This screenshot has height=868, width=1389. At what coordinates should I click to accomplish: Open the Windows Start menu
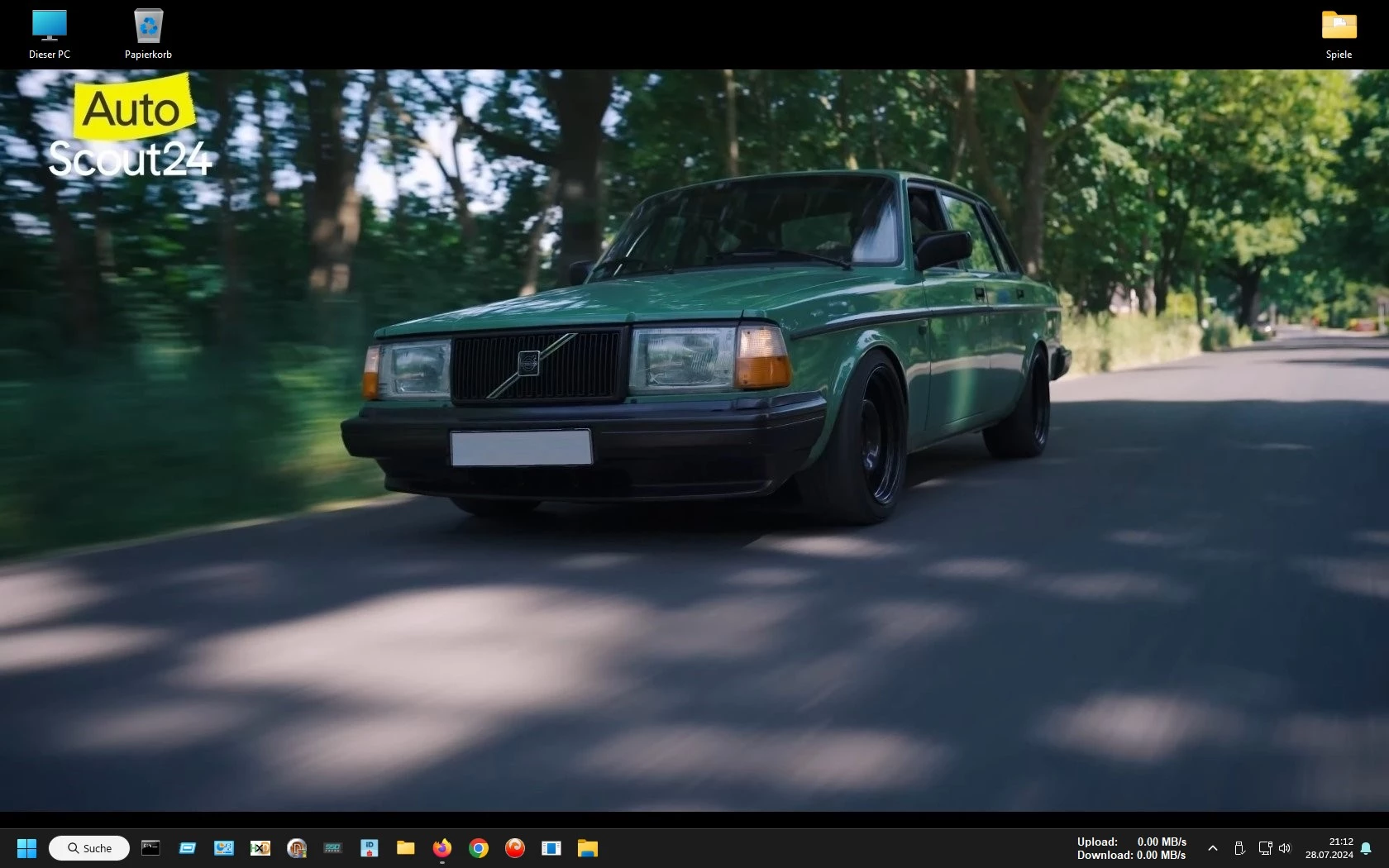(x=26, y=848)
